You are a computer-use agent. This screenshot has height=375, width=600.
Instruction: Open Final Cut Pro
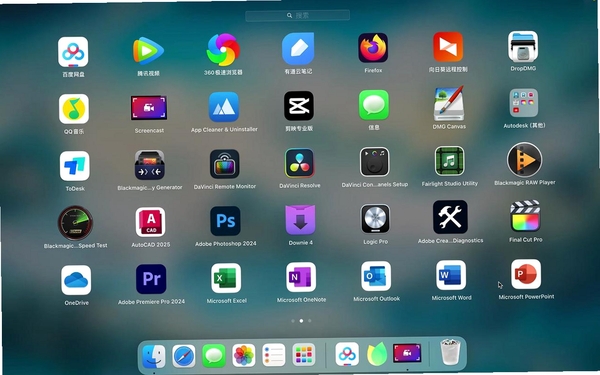coord(525,216)
